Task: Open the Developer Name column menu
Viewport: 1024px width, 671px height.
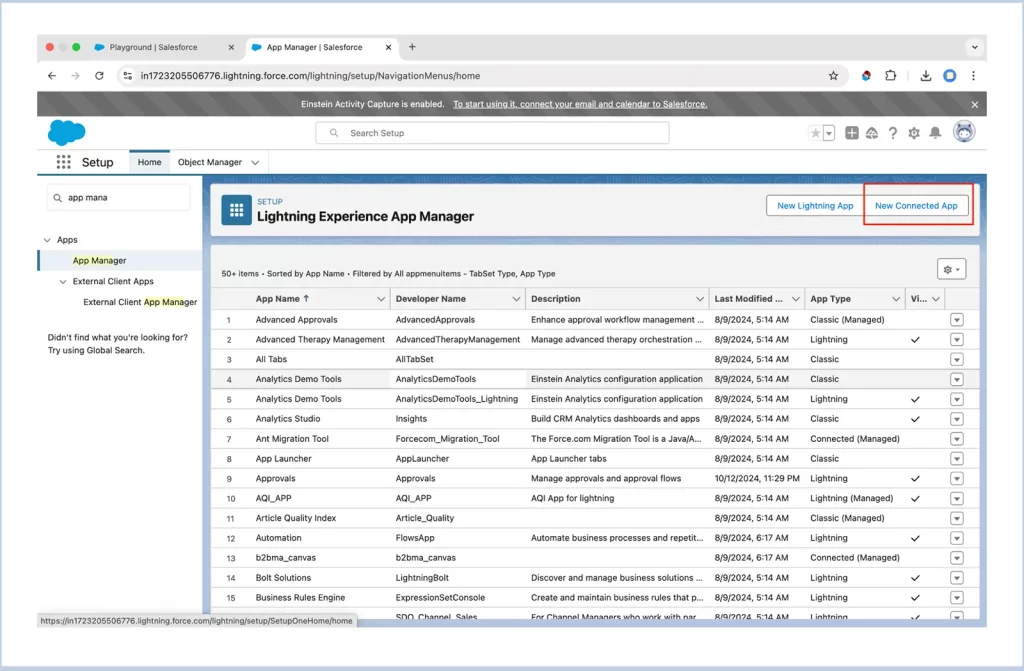Action: (x=516, y=299)
